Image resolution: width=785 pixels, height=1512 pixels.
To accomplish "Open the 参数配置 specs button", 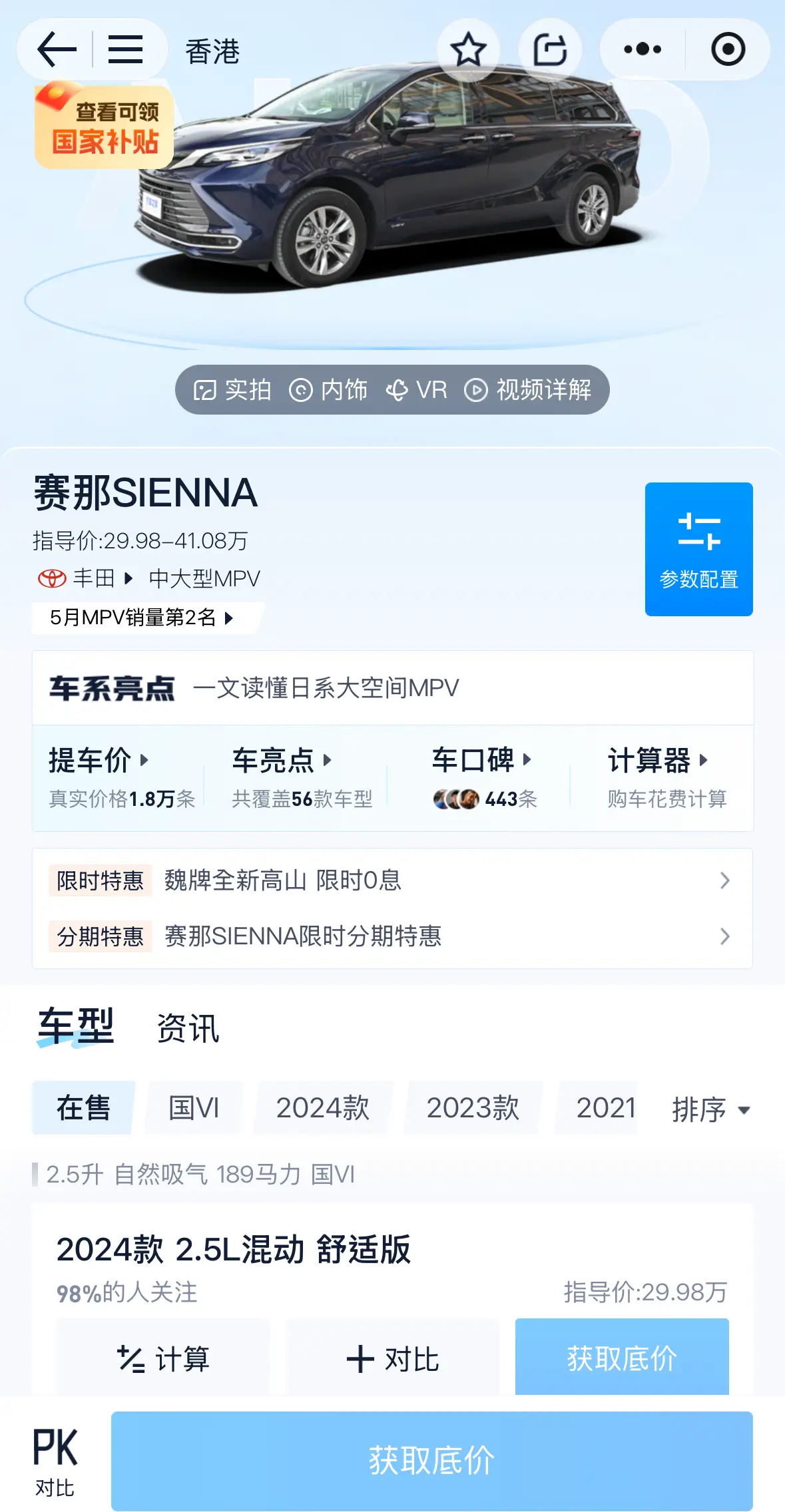I will pos(699,549).
